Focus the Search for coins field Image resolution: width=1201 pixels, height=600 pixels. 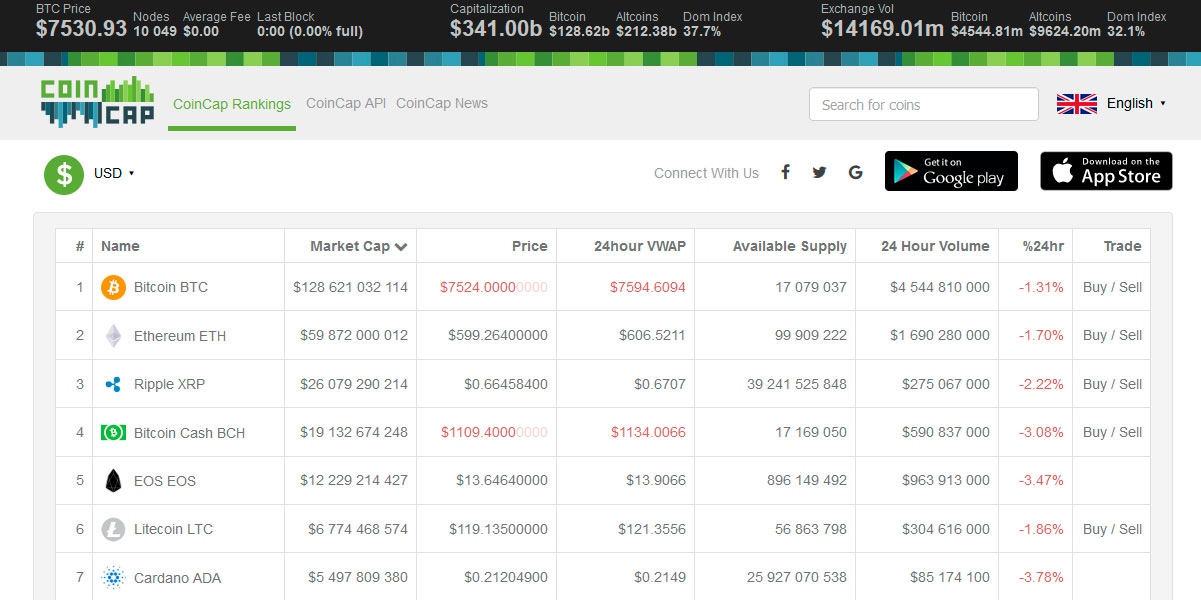pyautogui.click(x=924, y=104)
